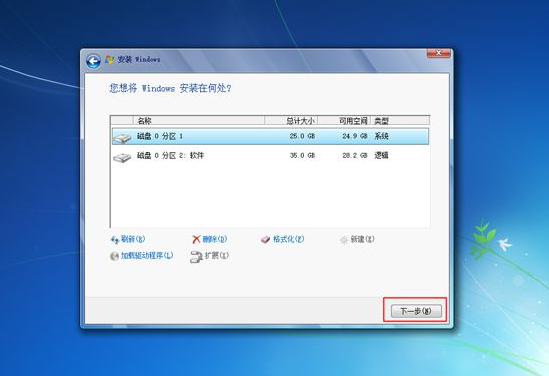Sort by the 类型 column header
This screenshot has height=376, width=549.
point(400,121)
